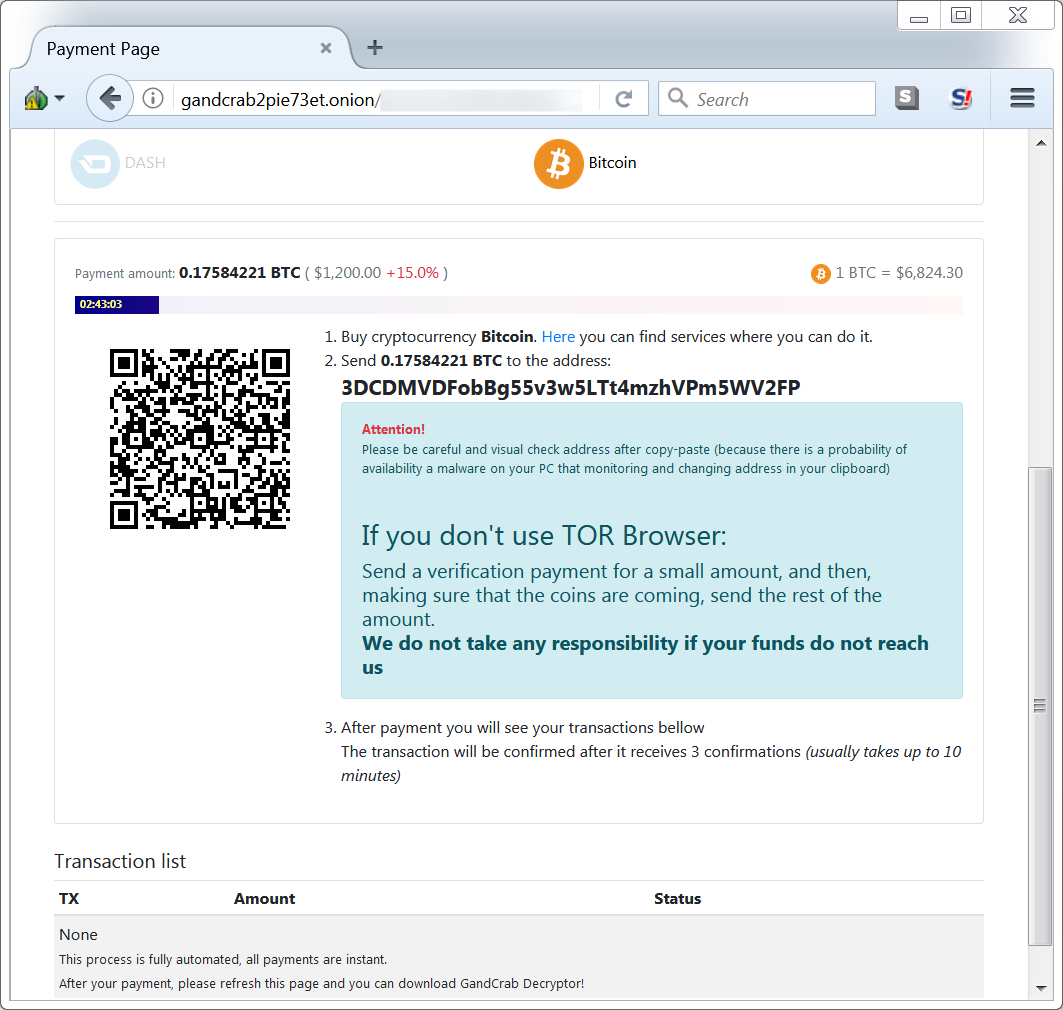
Task: Click the scrollbar up arrow
Action: click(x=1041, y=142)
